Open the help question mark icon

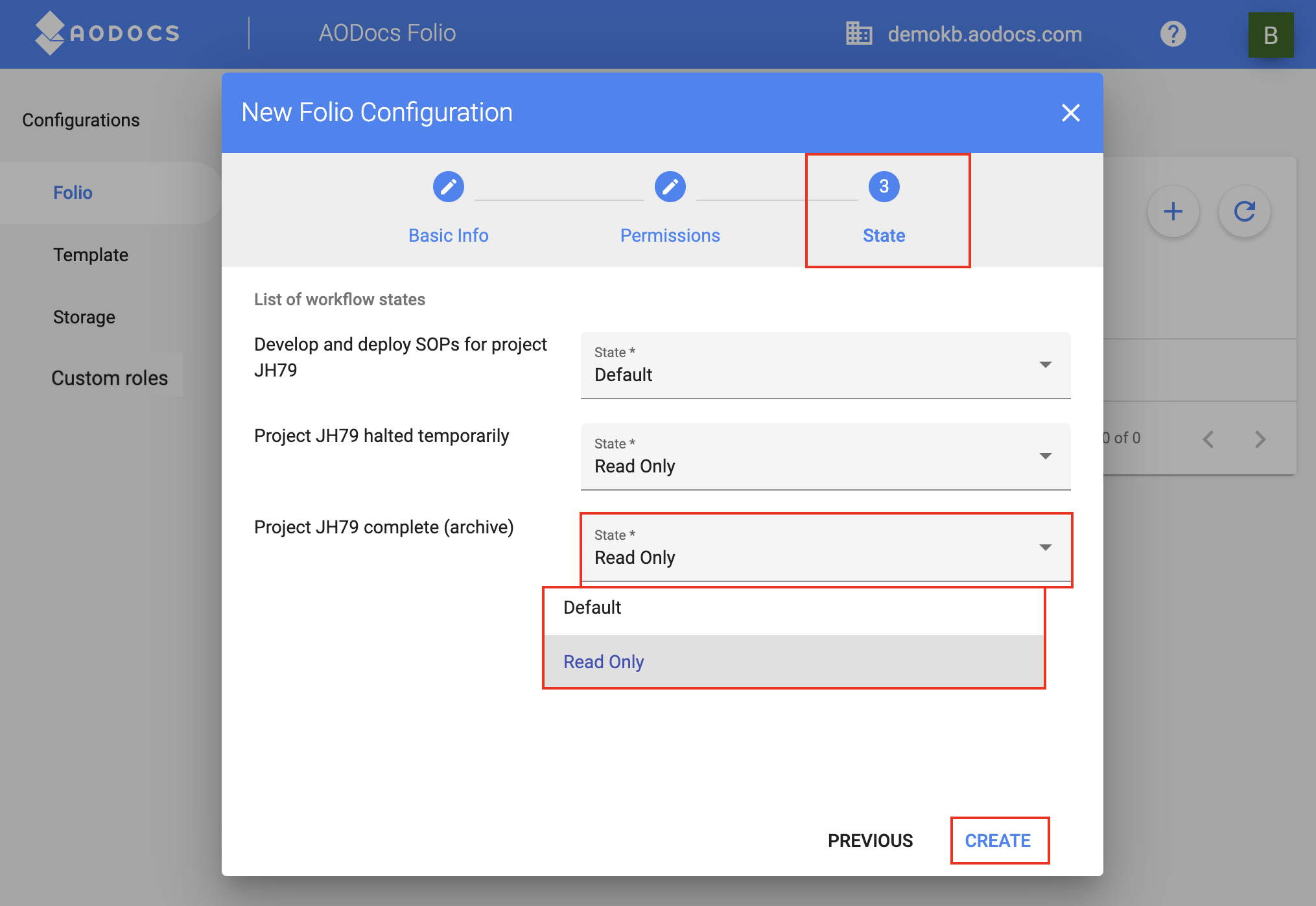point(1173,34)
